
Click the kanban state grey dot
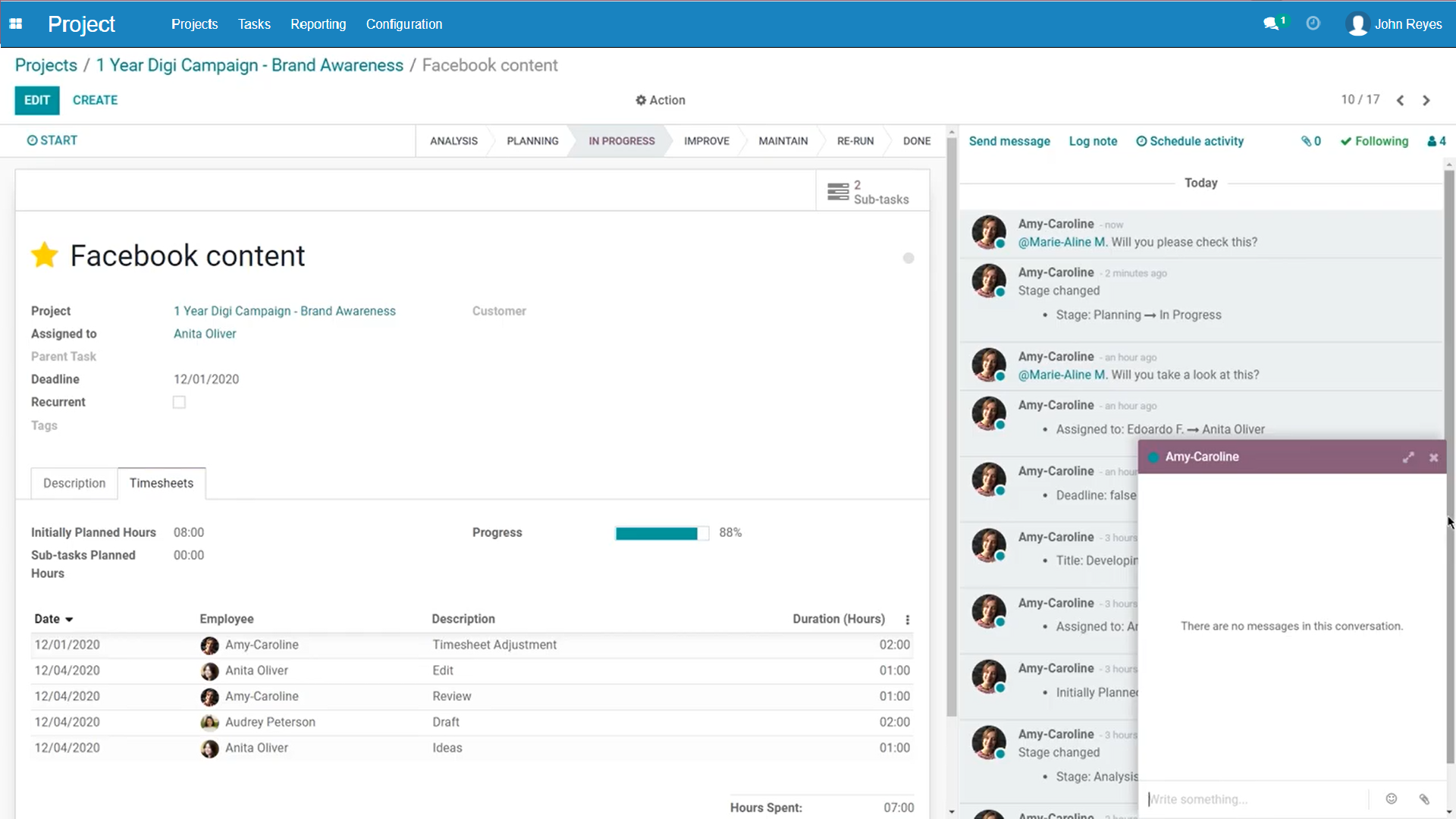click(908, 258)
